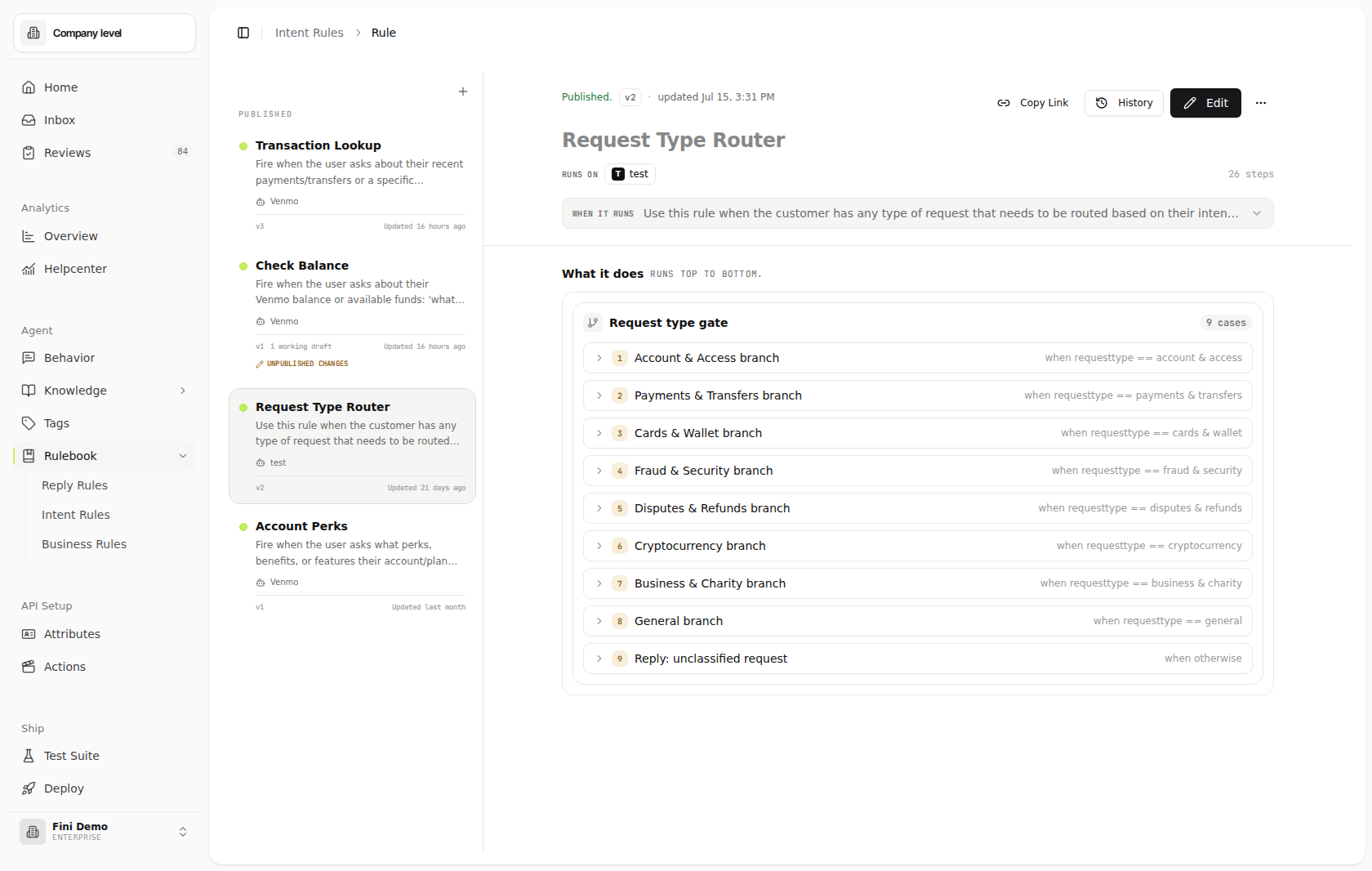Click the 'test' runs-on tag
The width and height of the screenshot is (1372, 871).
pyautogui.click(x=630, y=174)
